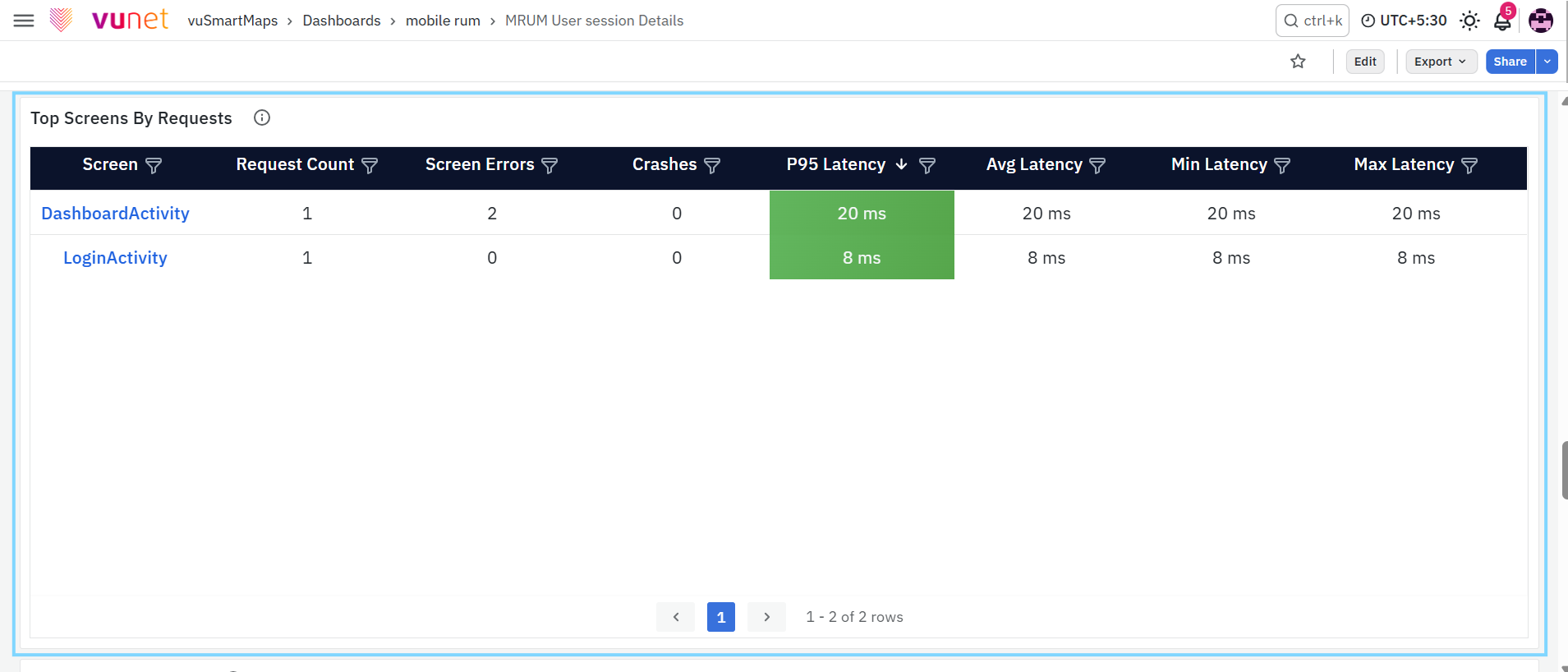Screen dimensions: 1568x672
Task: Open the hamburger navigation menu
Action: [x=24, y=21]
